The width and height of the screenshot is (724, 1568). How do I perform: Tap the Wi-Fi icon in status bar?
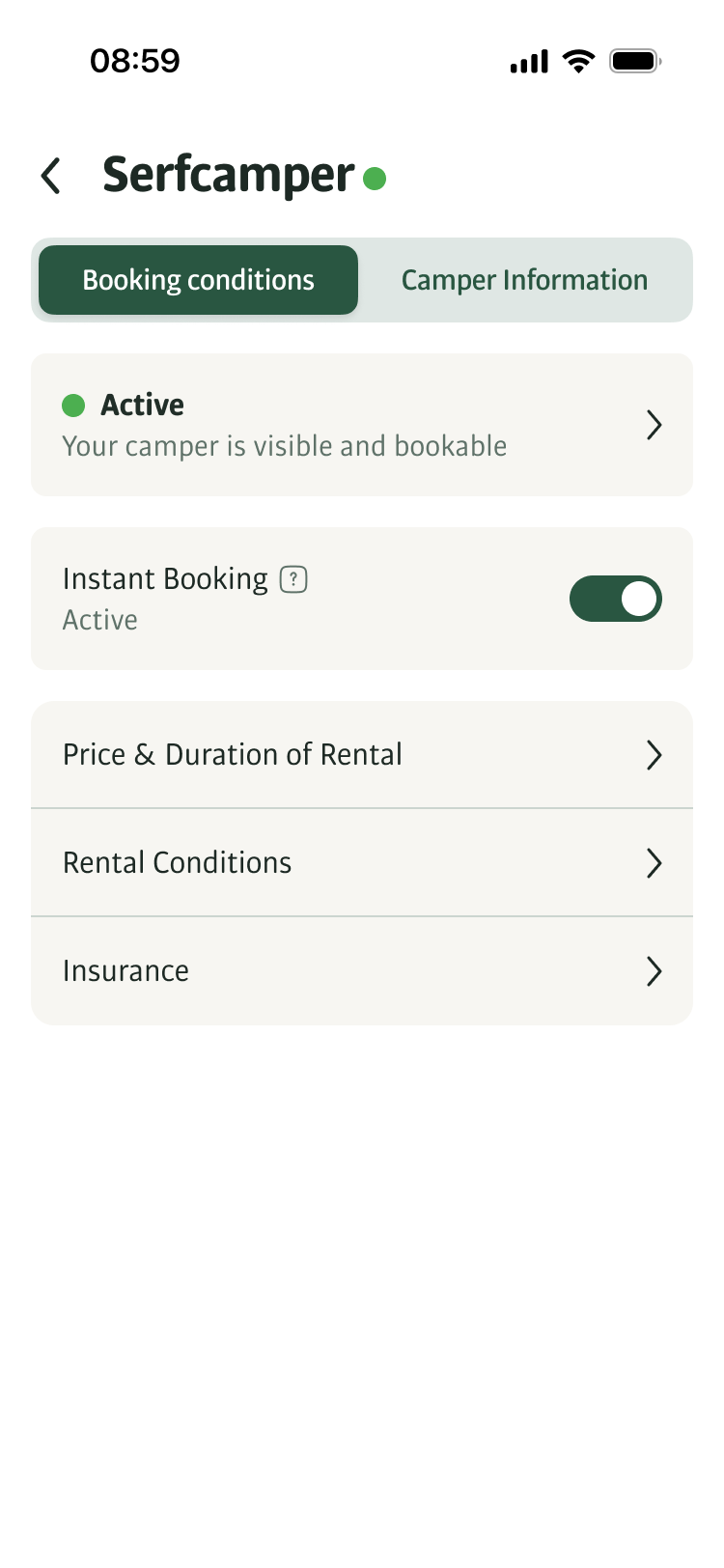579,62
